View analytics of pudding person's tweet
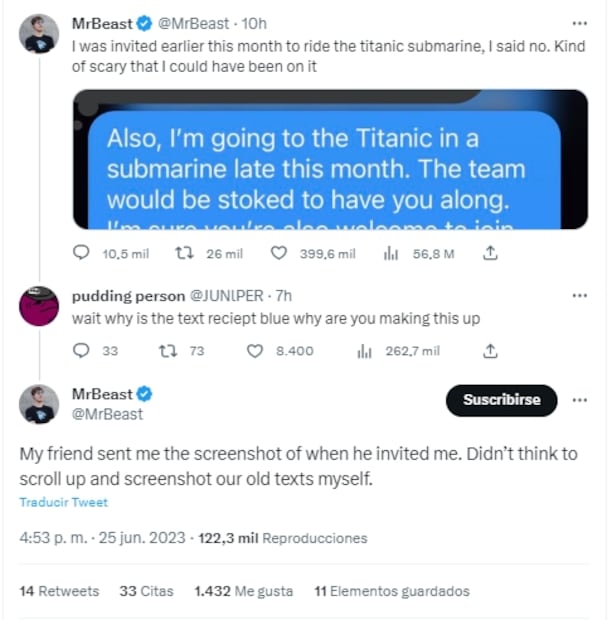This screenshot has width=612, height=620. coord(365,351)
